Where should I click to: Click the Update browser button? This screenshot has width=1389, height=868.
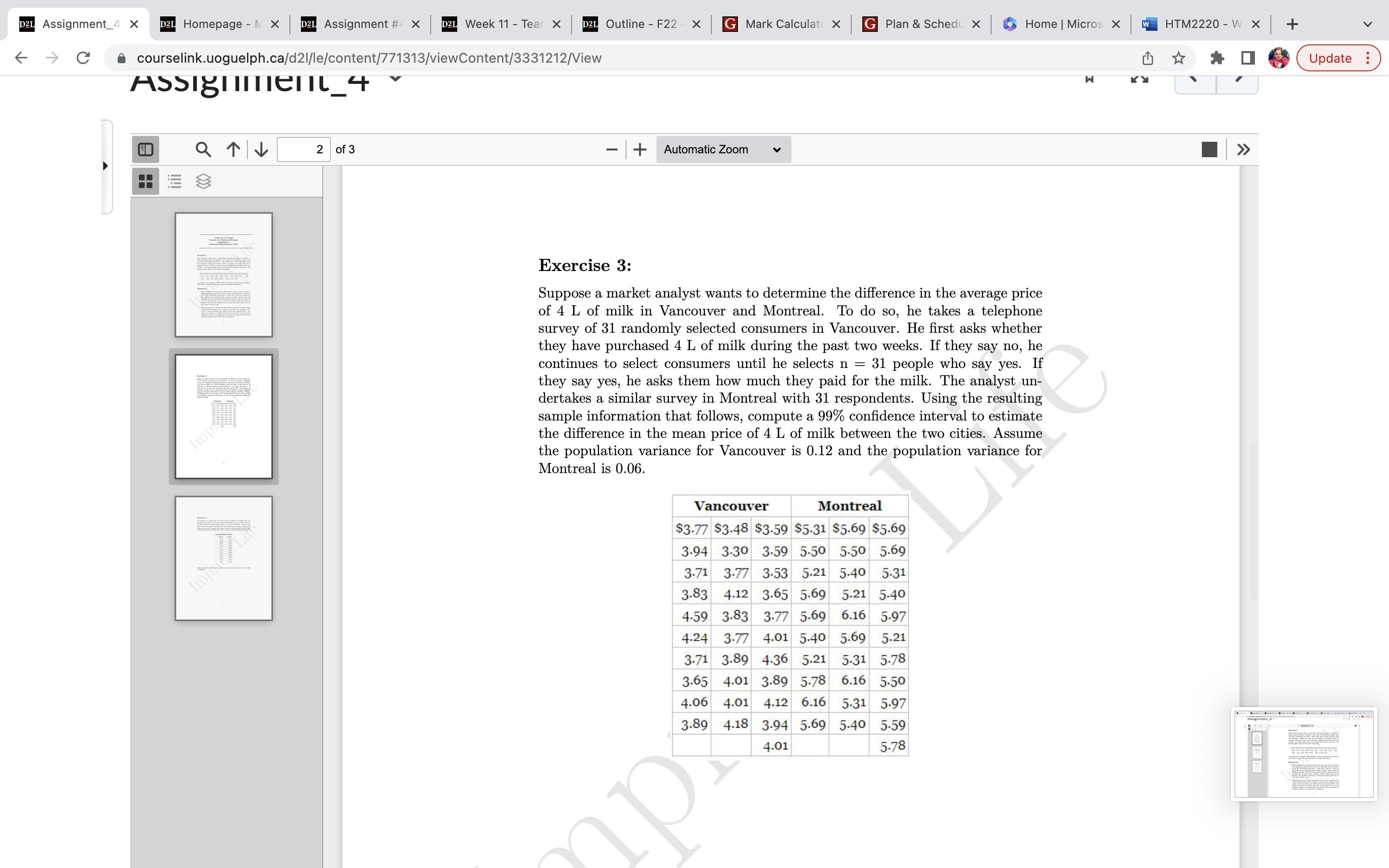click(1331, 58)
